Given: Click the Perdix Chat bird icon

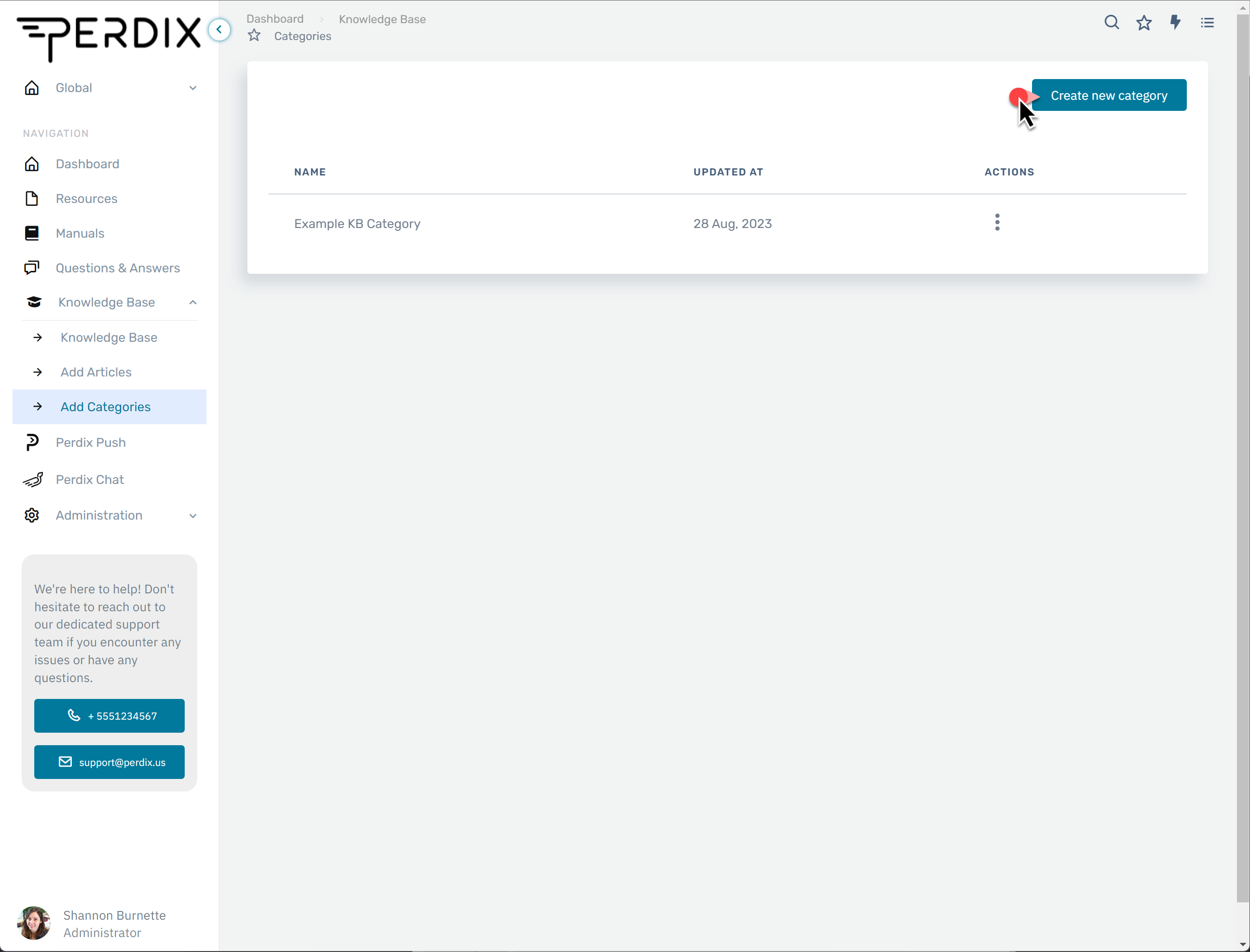Looking at the screenshot, I should click(33, 480).
